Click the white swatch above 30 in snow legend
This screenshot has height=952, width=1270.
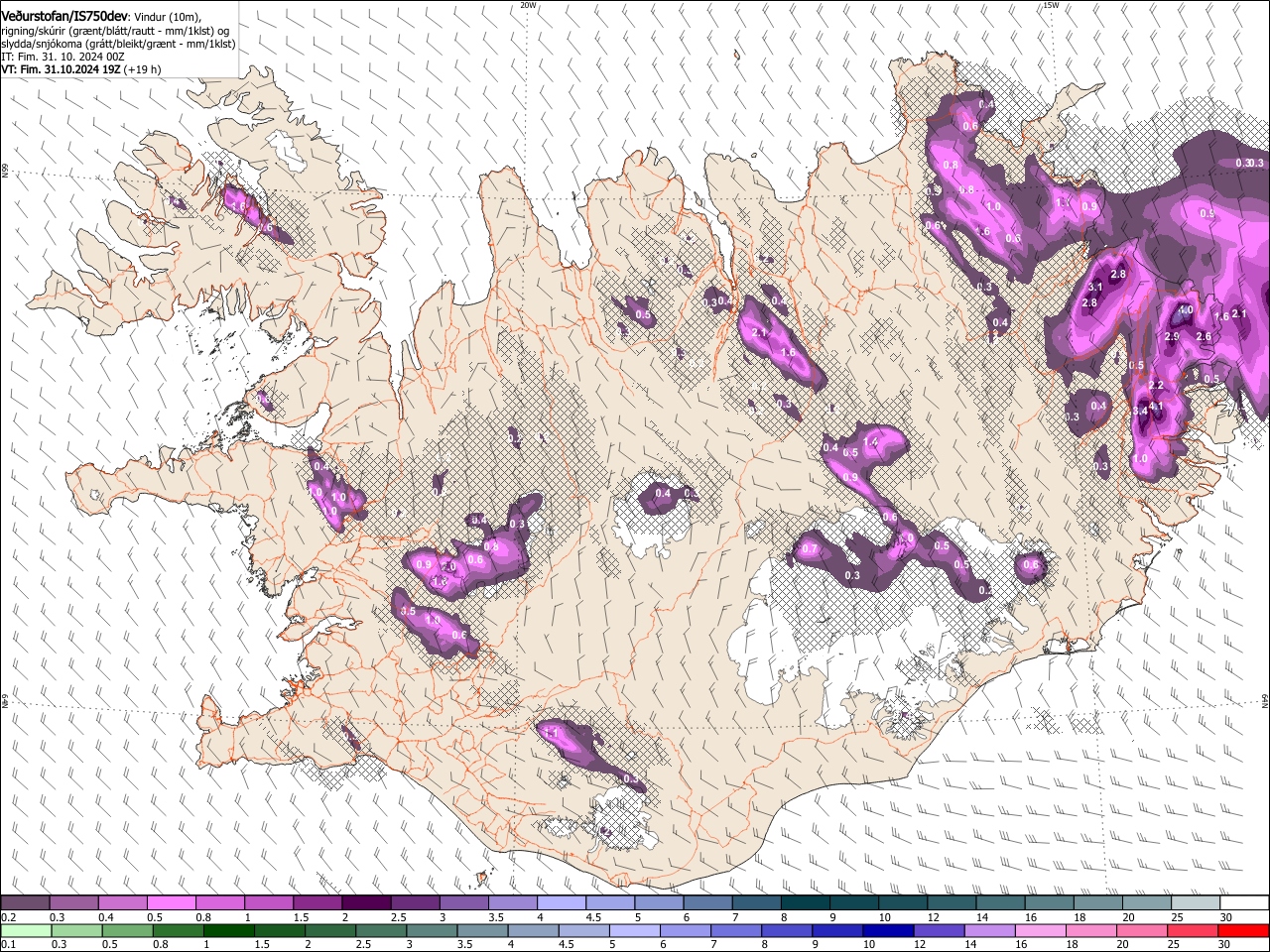coord(1244,903)
